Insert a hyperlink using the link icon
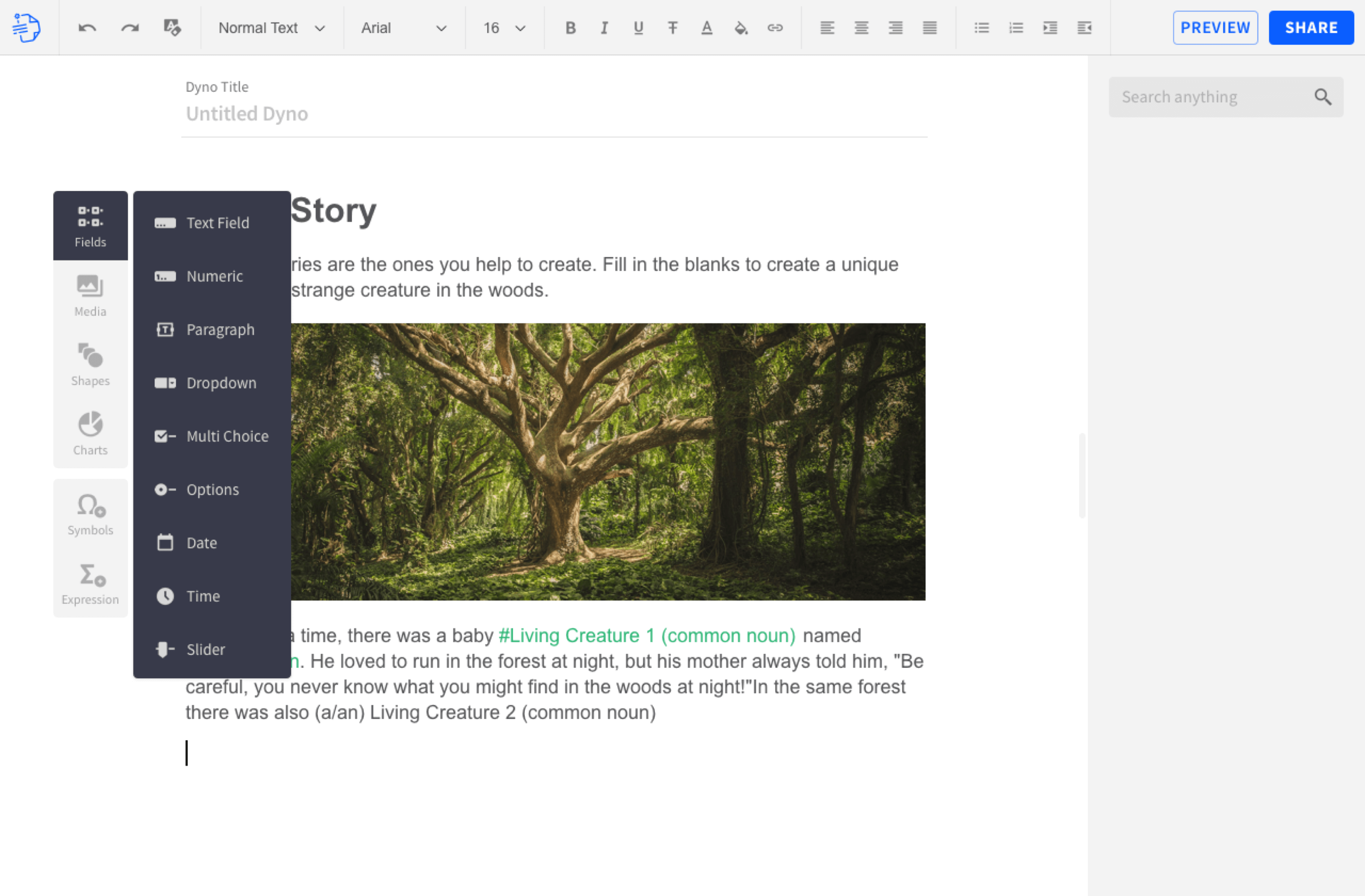The width and height of the screenshot is (1365, 896). (x=775, y=28)
